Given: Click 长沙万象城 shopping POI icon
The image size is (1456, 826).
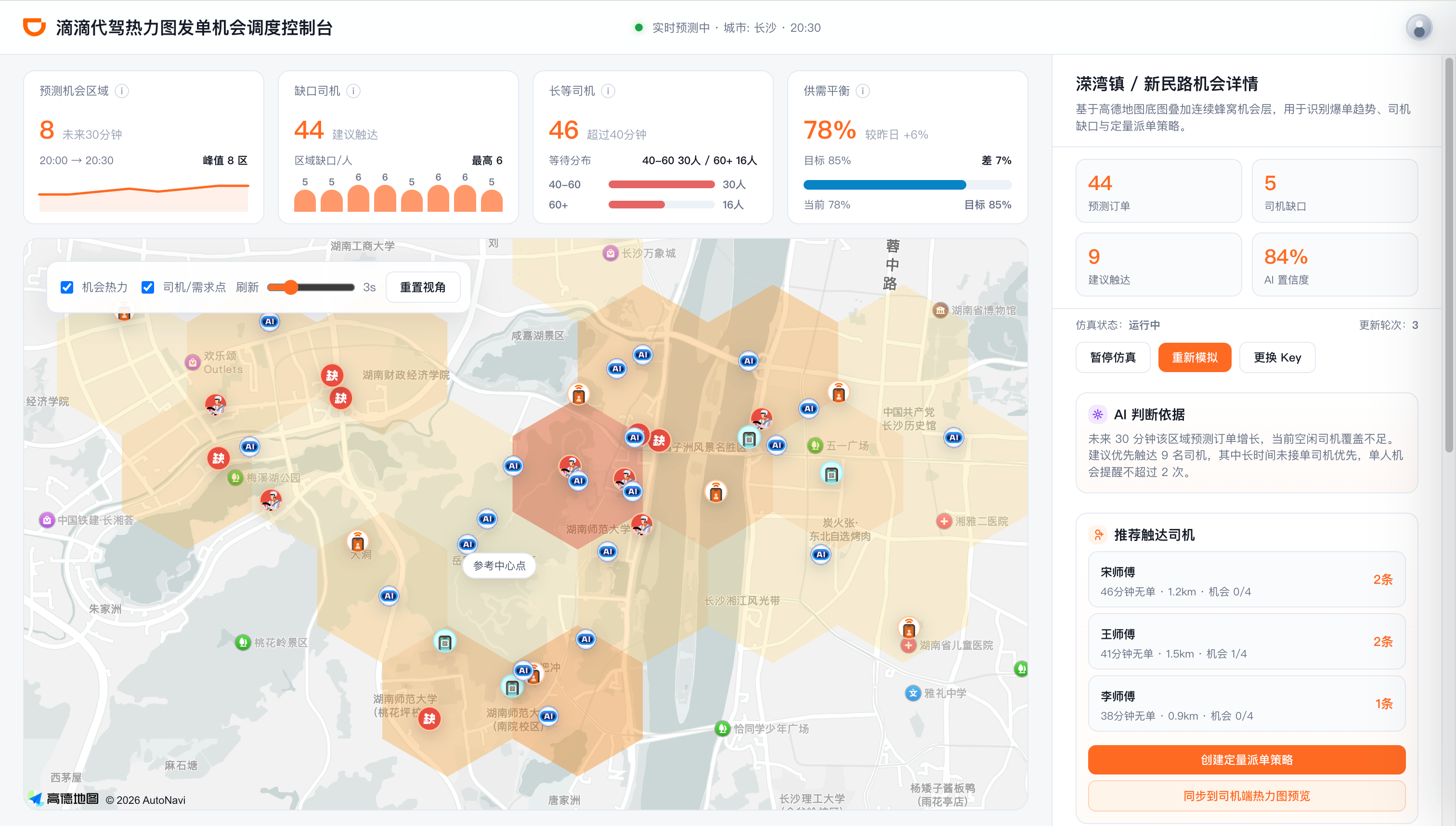Looking at the screenshot, I should (610, 253).
